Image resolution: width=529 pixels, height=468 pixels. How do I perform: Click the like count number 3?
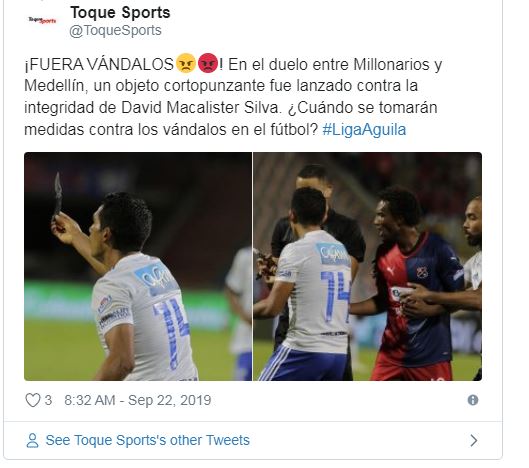(48, 400)
